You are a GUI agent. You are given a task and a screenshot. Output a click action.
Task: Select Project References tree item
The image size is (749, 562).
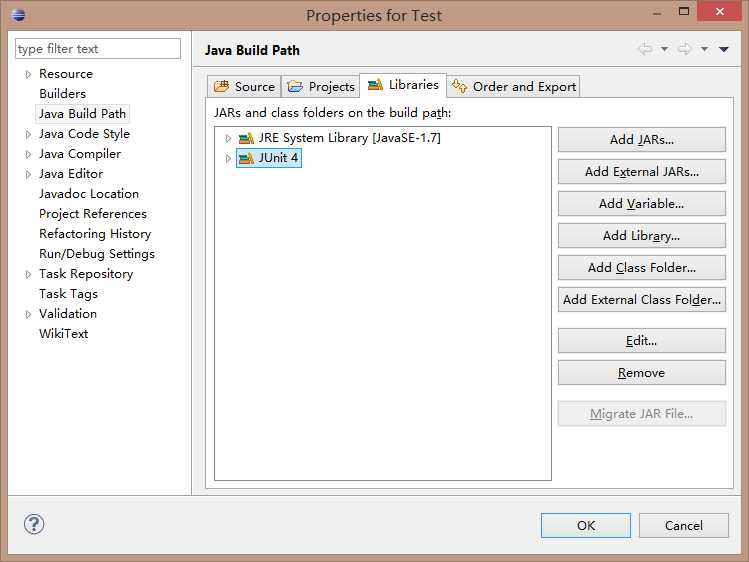click(93, 214)
